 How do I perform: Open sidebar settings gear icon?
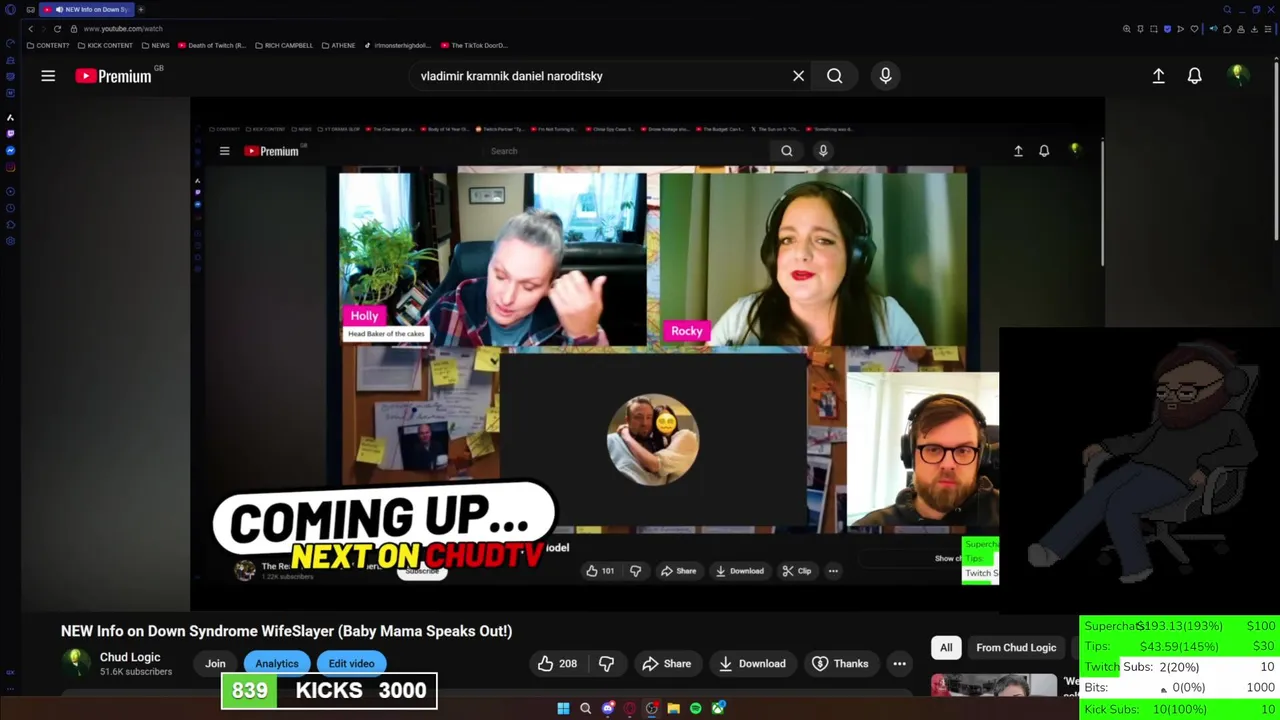click(x=10, y=240)
